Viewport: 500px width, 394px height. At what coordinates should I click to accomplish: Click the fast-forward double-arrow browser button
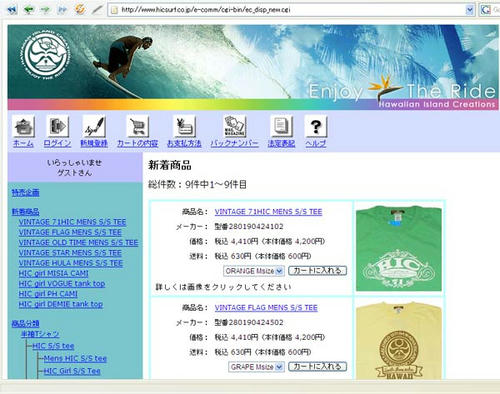point(62,10)
